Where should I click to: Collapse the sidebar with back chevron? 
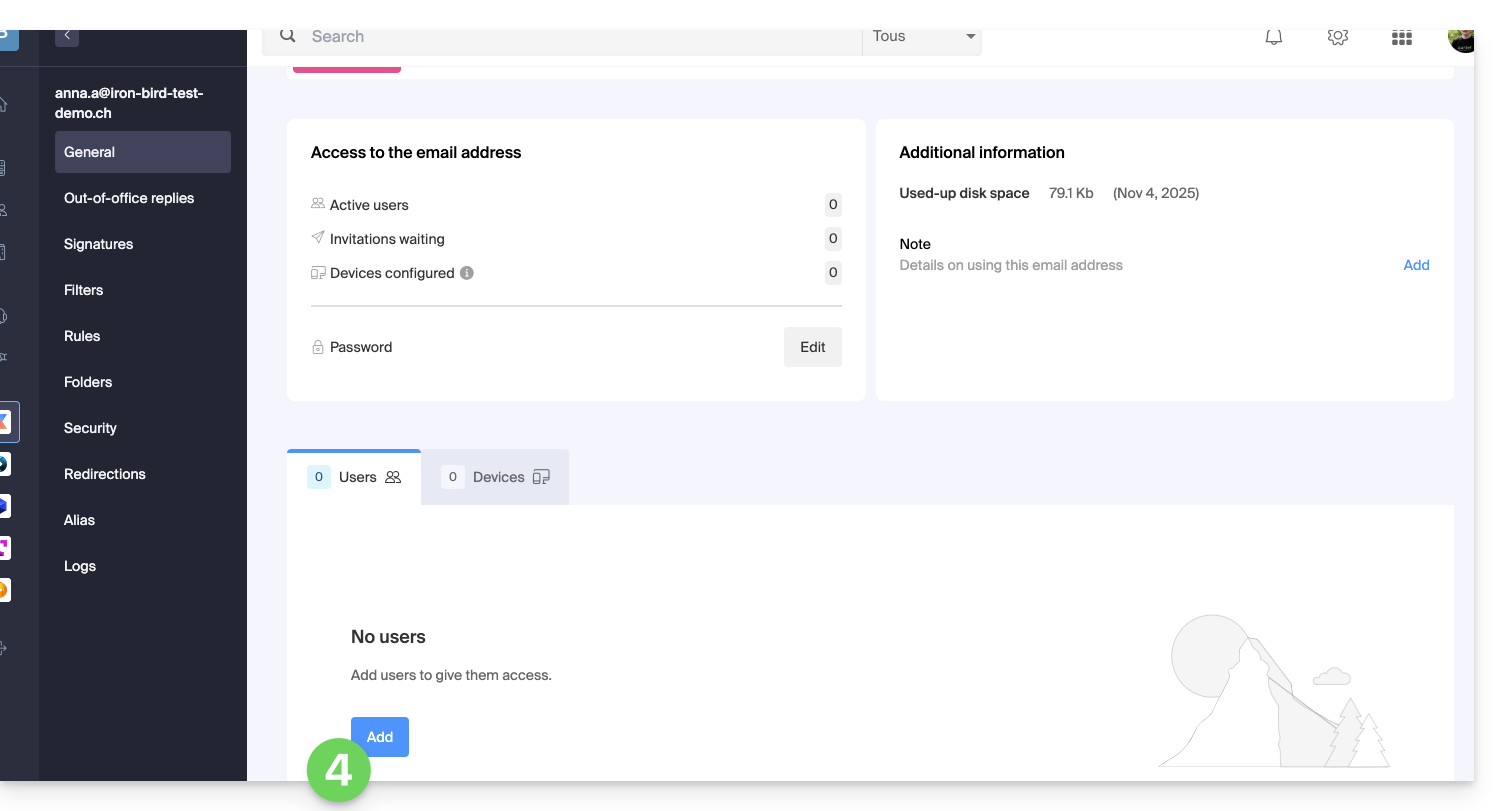pos(67,36)
